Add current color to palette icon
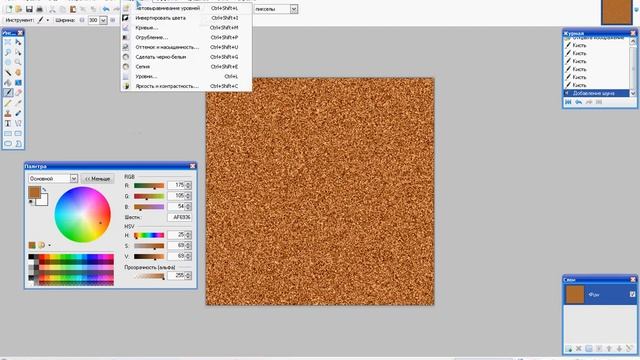The image size is (640, 360). click(x=32, y=245)
